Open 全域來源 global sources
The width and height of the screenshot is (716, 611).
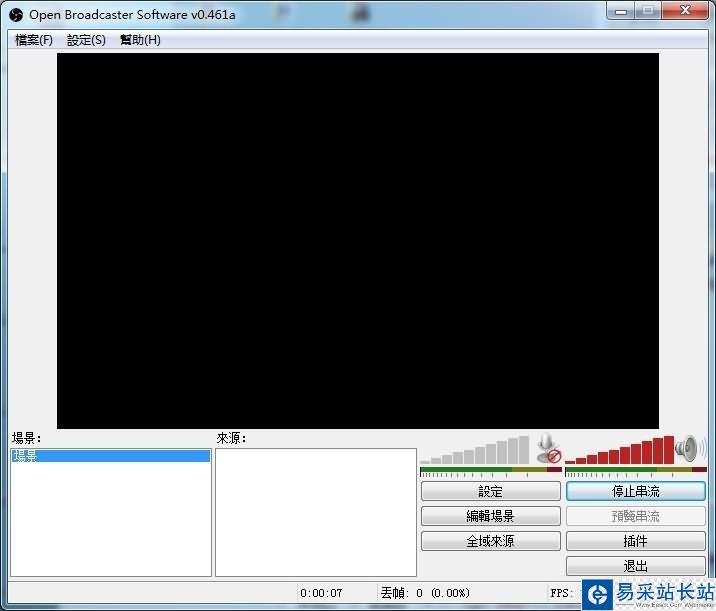[x=490, y=541]
